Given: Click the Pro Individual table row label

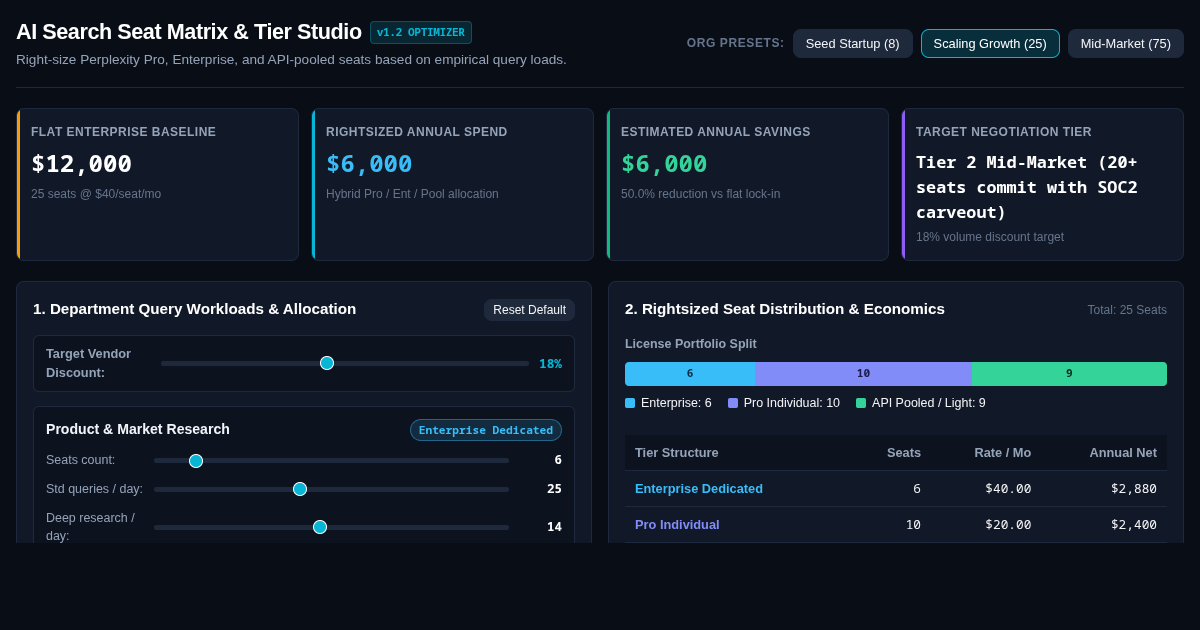Looking at the screenshot, I should tap(677, 524).
